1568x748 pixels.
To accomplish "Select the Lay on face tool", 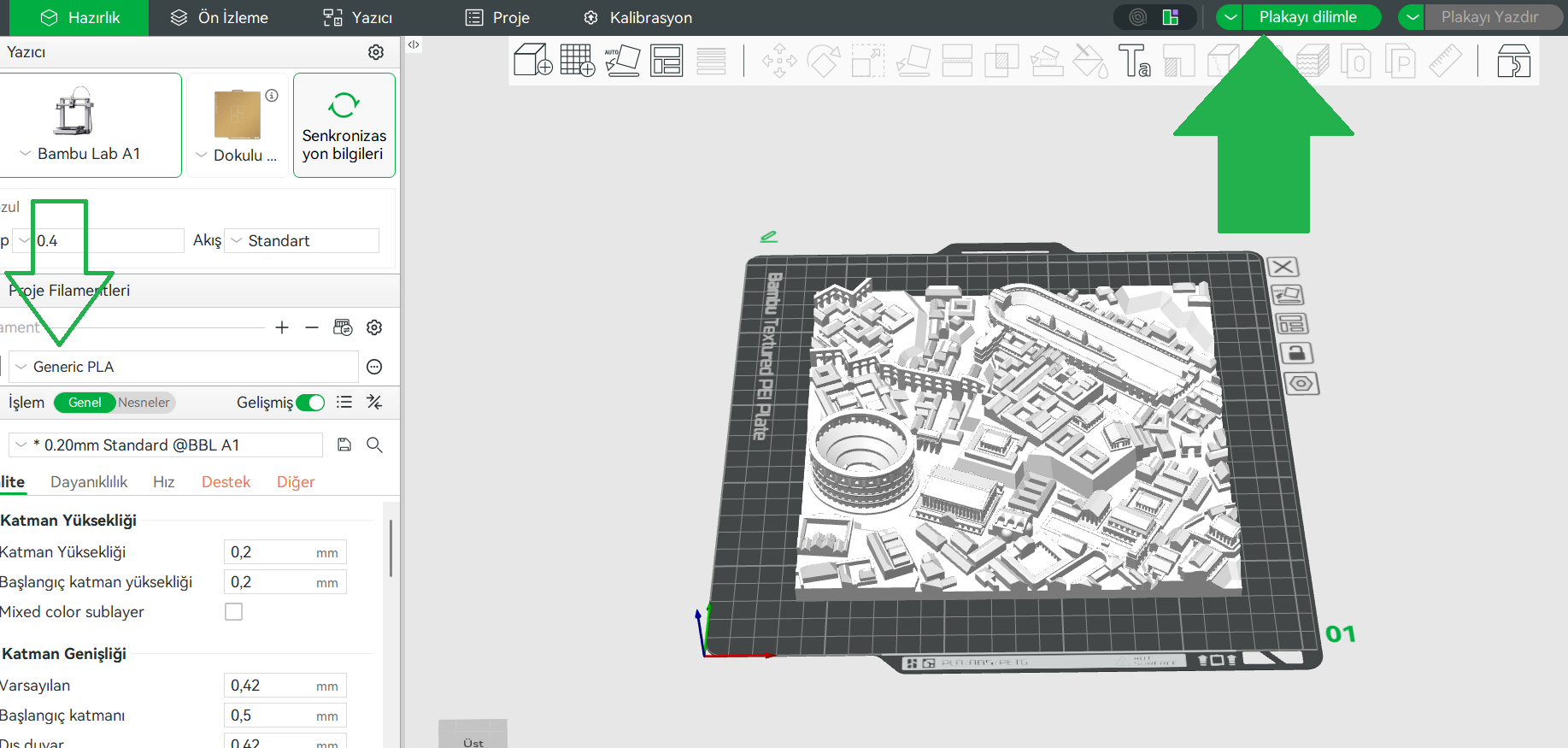I will [x=913, y=61].
